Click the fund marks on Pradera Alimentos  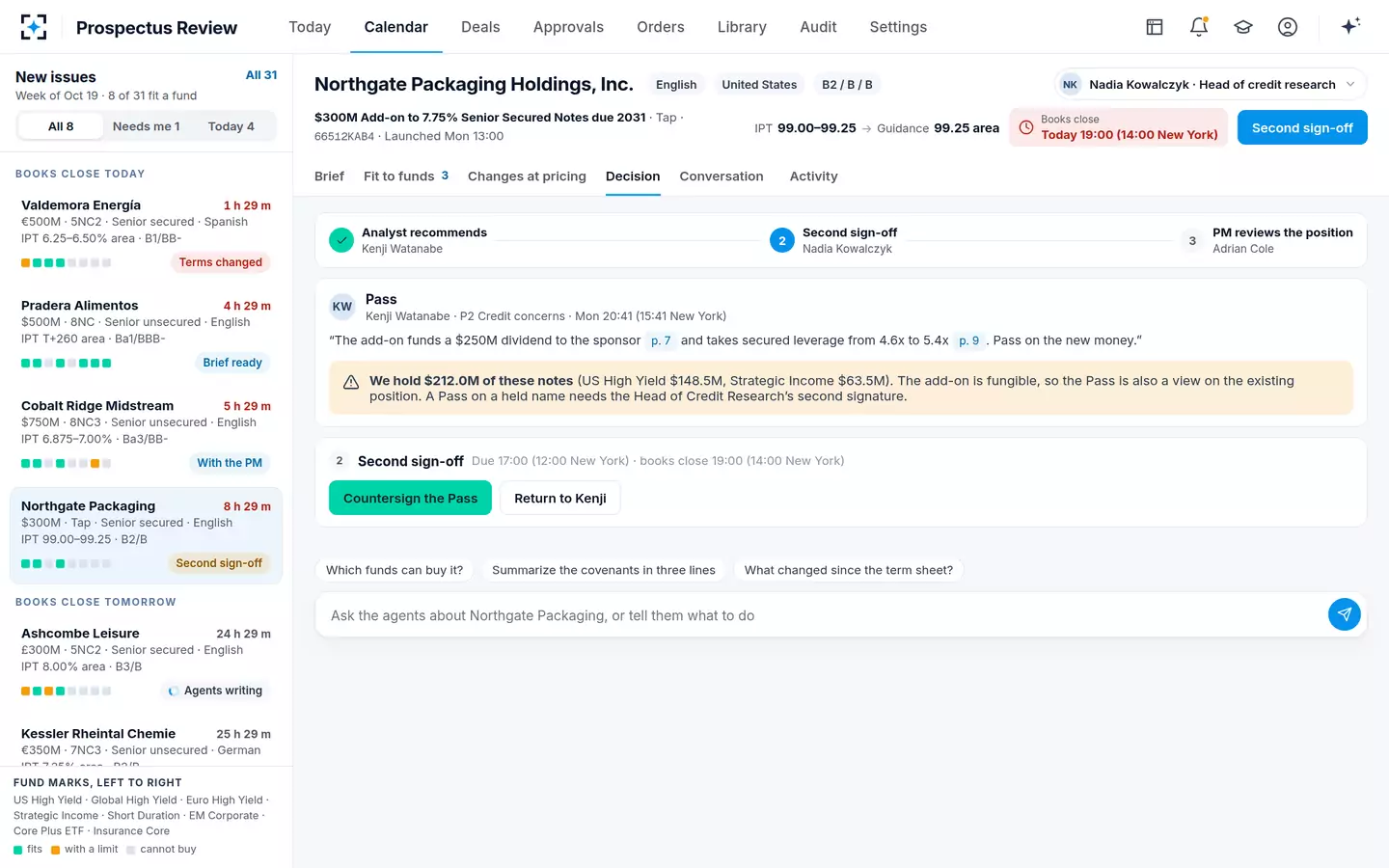point(66,364)
